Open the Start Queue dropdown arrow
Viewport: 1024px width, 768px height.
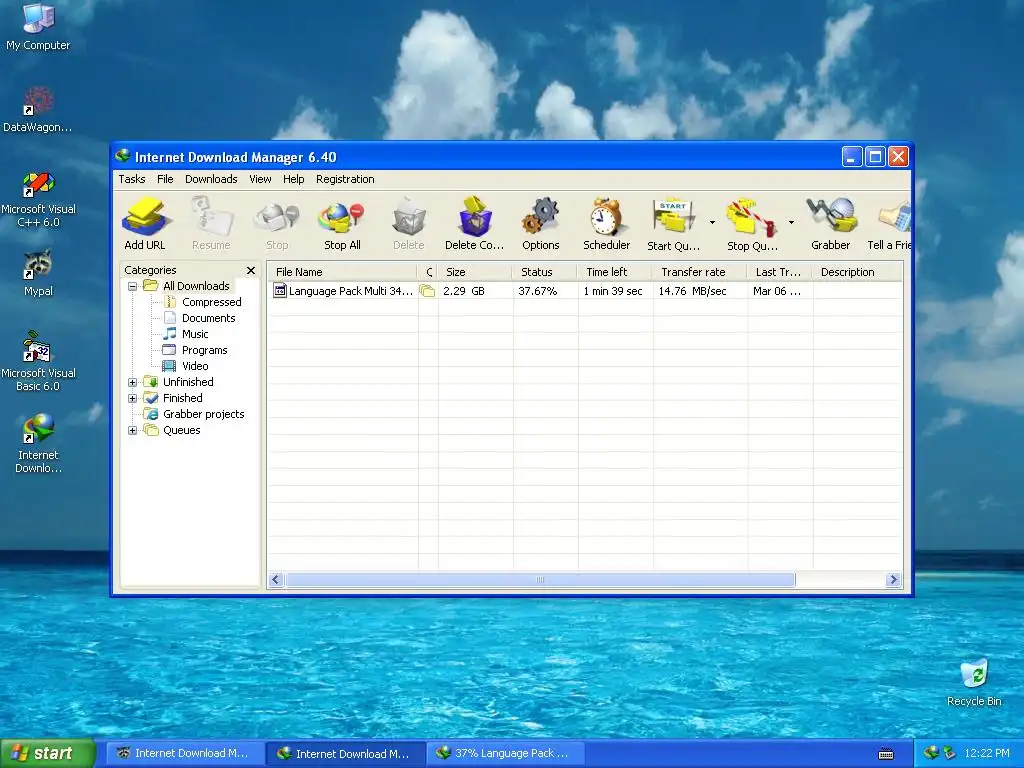(712, 223)
